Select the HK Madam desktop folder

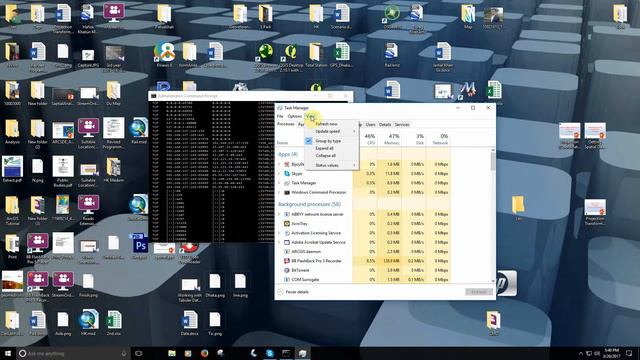pos(113,169)
